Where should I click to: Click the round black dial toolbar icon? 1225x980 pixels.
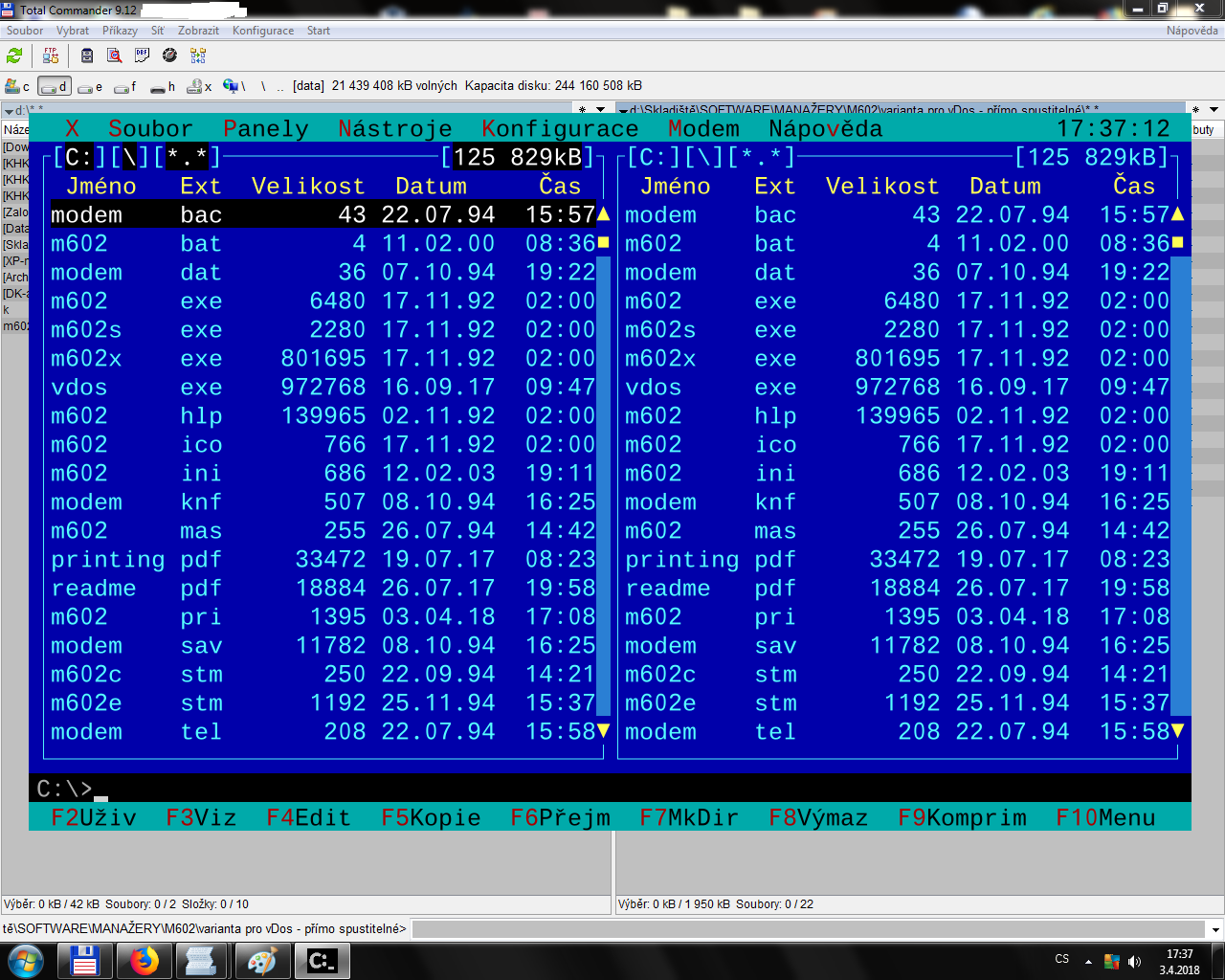(x=170, y=56)
